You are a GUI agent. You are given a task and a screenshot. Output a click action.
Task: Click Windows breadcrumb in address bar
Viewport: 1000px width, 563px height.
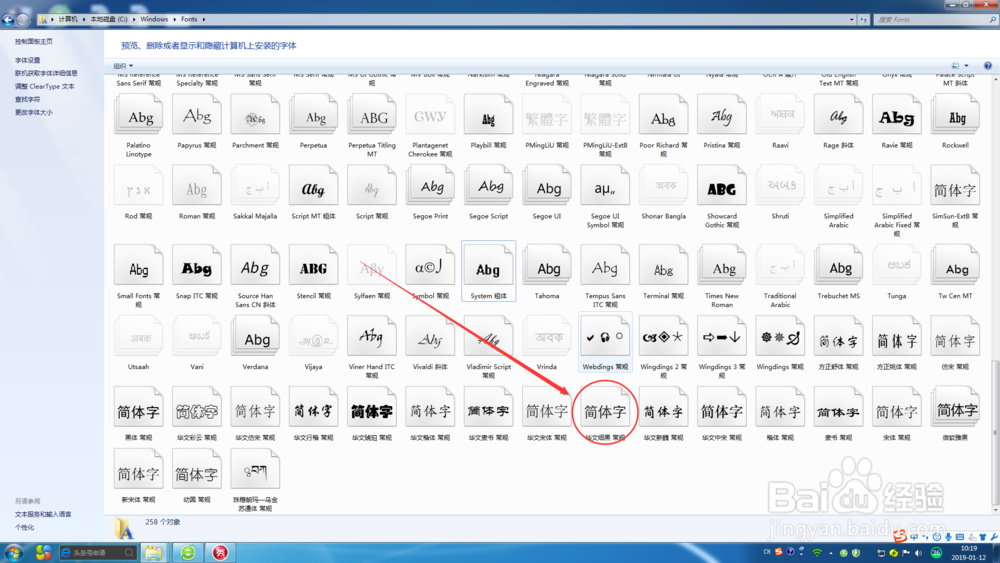pyautogui.click(x=154, y=20)
